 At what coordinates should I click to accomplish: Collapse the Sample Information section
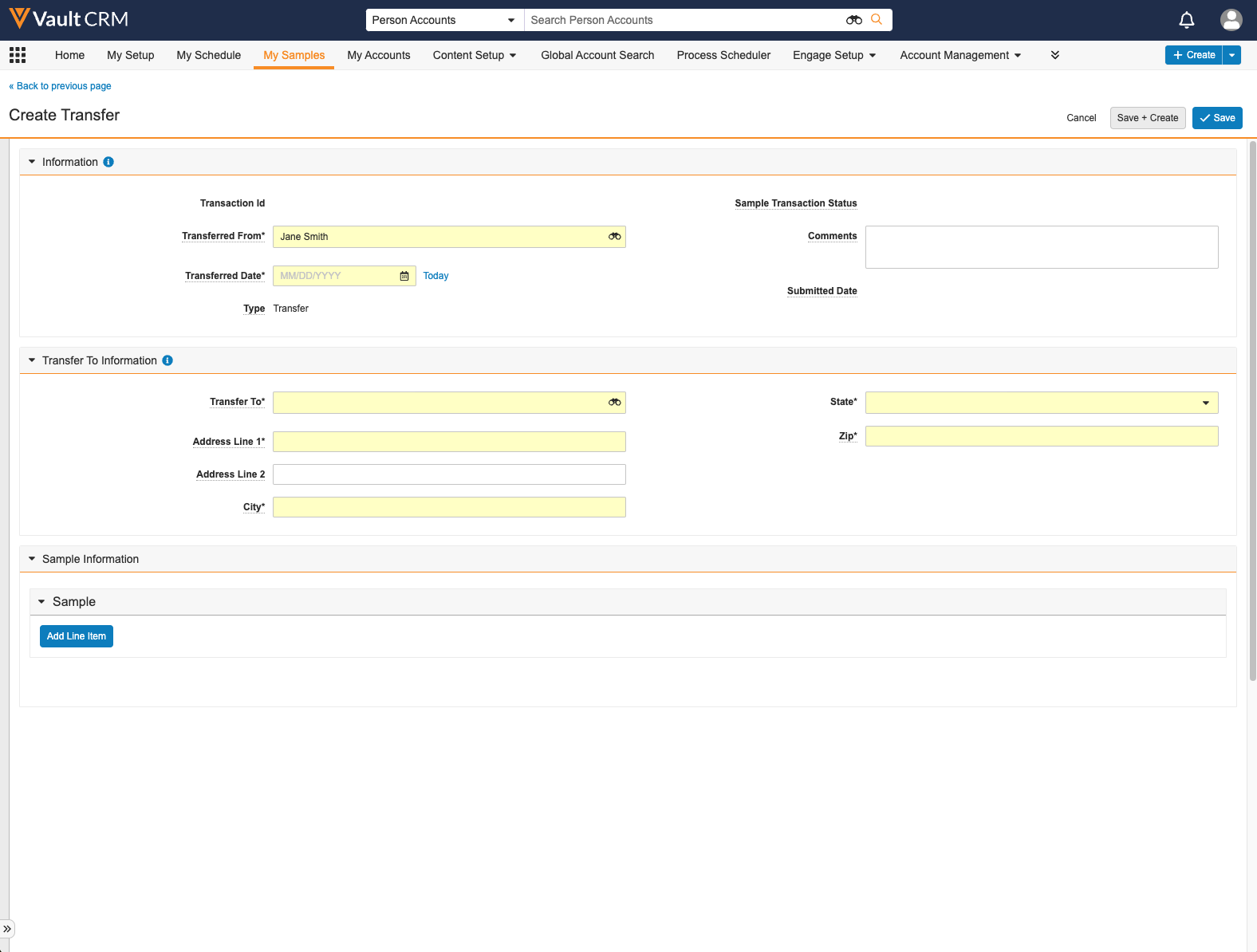click(x=32, y=559)
